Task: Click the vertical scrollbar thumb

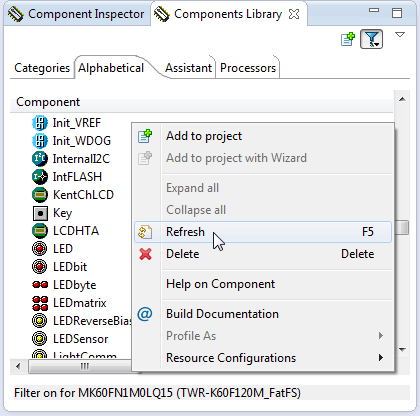Action: [x=402, y=227]
